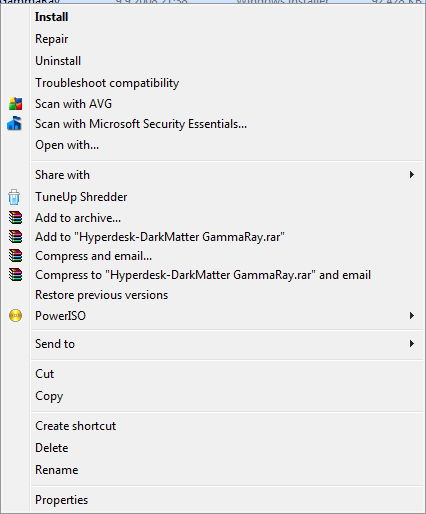Screen dimensions: 426x514
Task: Open the PowerISO menu entry
Action: [60, 316]
